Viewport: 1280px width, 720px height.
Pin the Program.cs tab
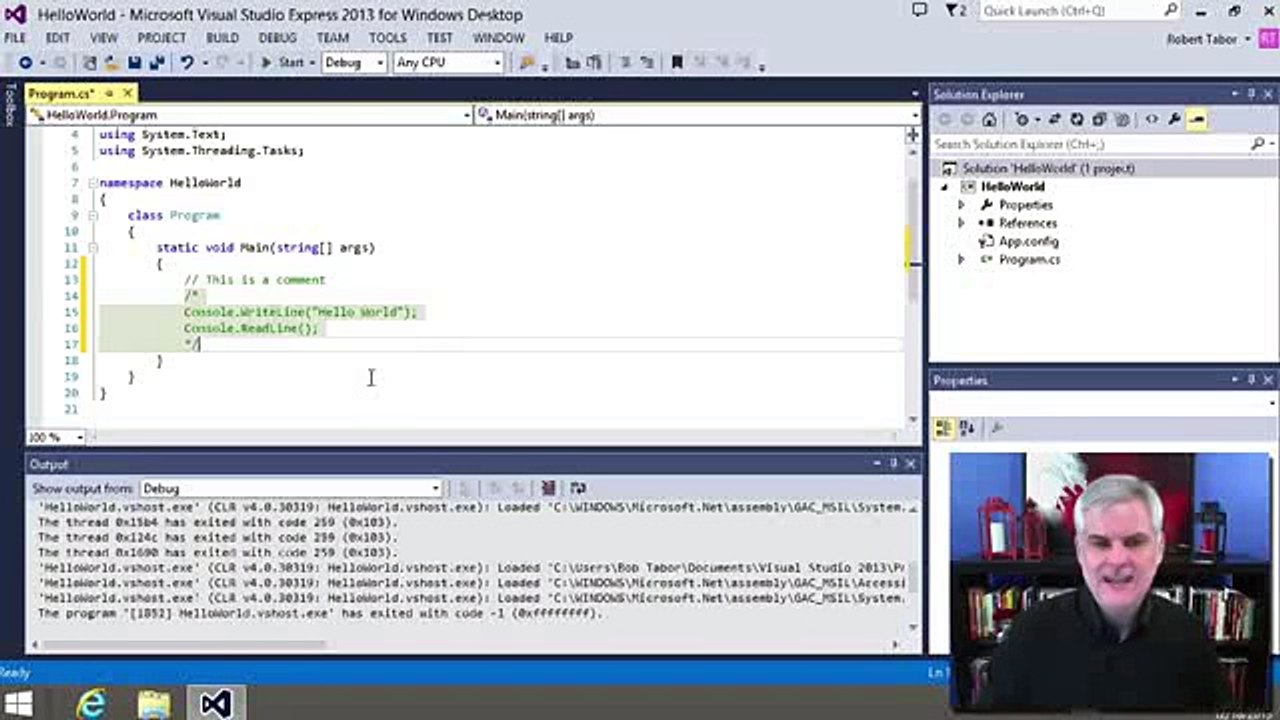[x=107, y=93]
